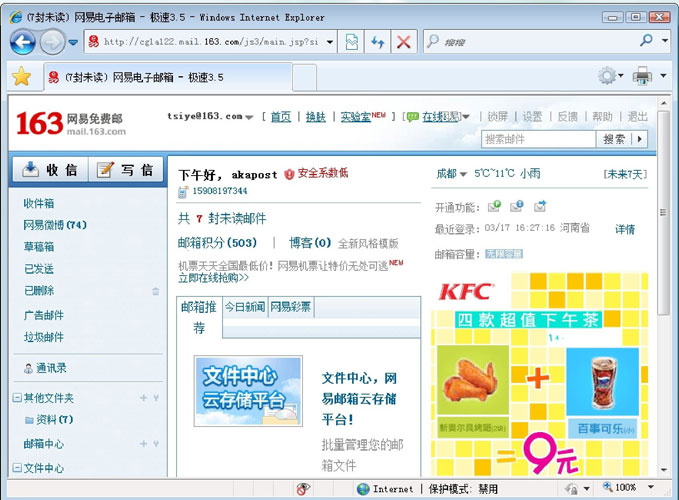
Task: Click the IE search magnifier button
Action: point(646,41)
